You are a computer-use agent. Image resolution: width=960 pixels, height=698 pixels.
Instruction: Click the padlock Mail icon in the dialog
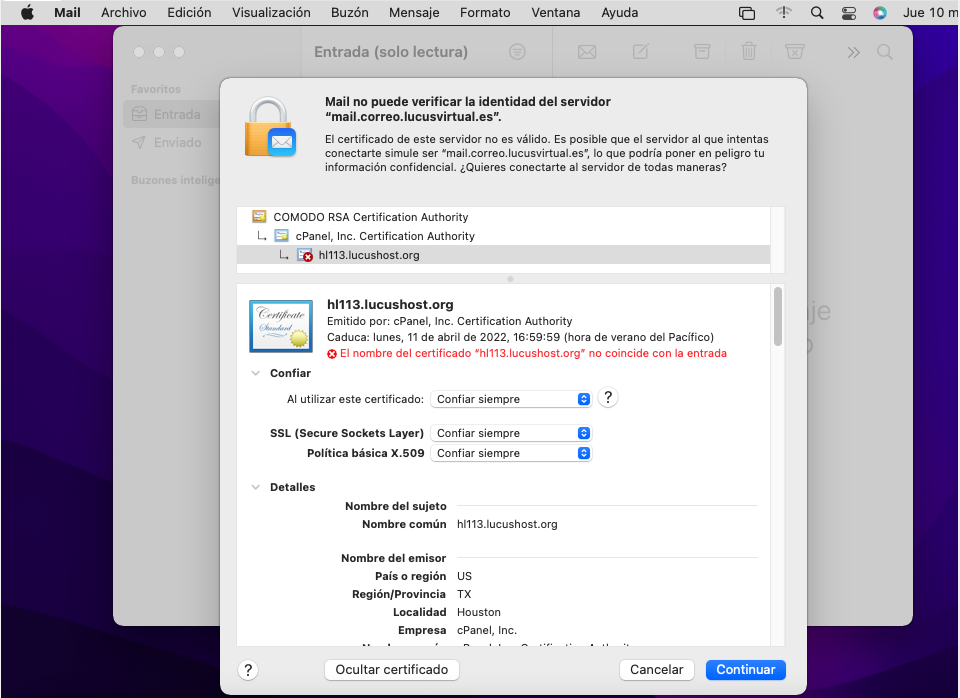pyautogui.click(x=271, y=127)
